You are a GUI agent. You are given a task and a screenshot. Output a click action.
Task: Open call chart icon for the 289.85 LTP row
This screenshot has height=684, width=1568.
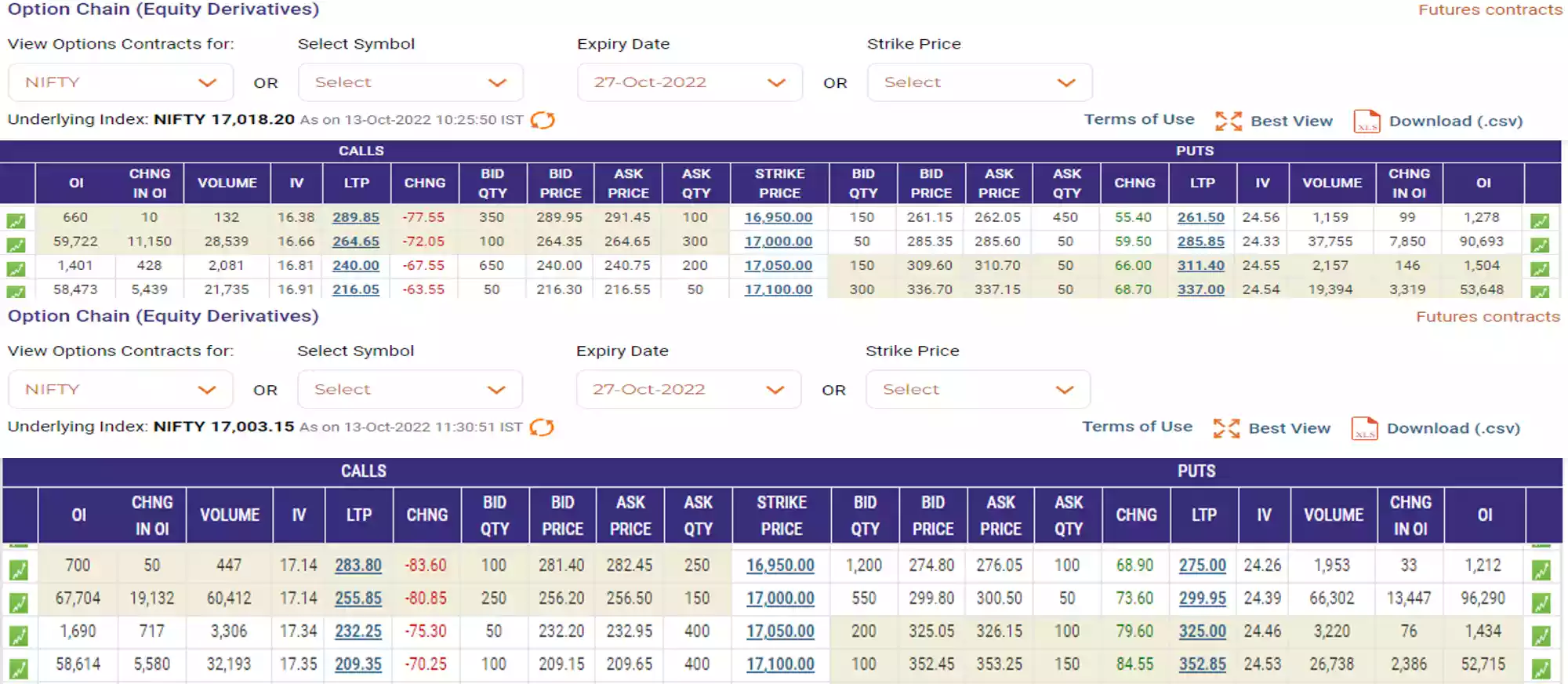pos(16,221)
